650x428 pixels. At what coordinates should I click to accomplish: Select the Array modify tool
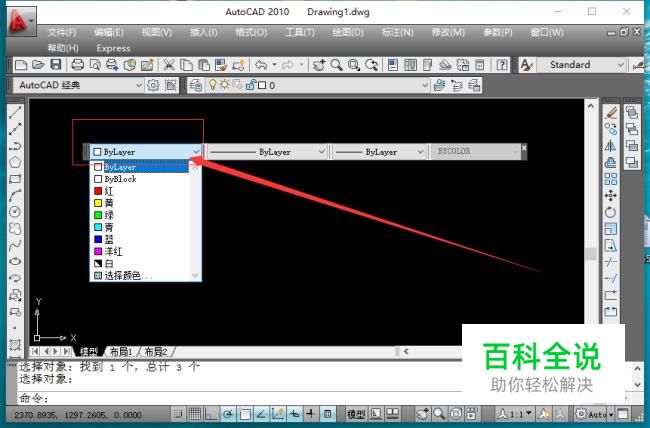click(611, 179)
